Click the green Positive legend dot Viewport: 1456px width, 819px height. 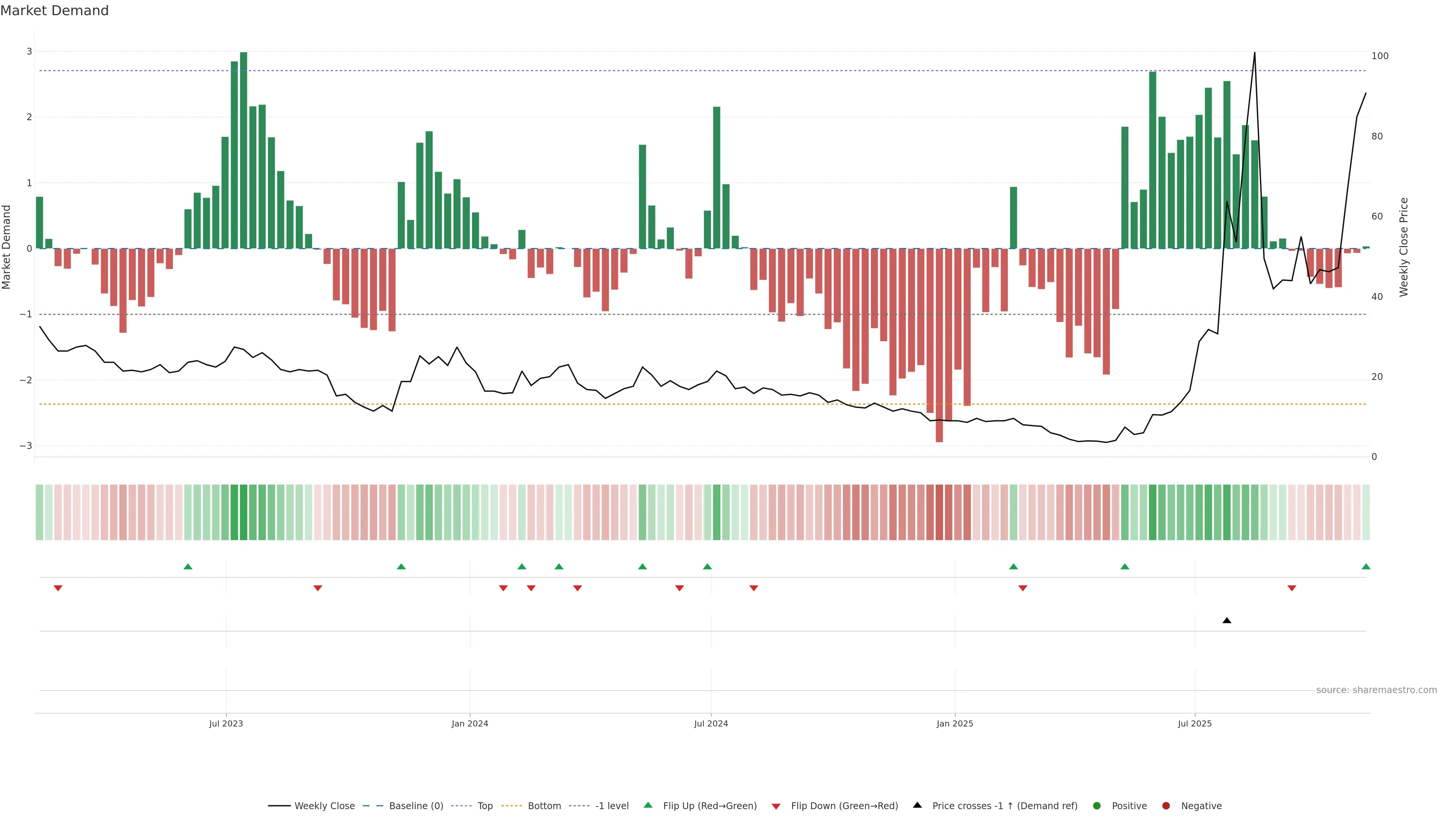(x=1097, y=805)
